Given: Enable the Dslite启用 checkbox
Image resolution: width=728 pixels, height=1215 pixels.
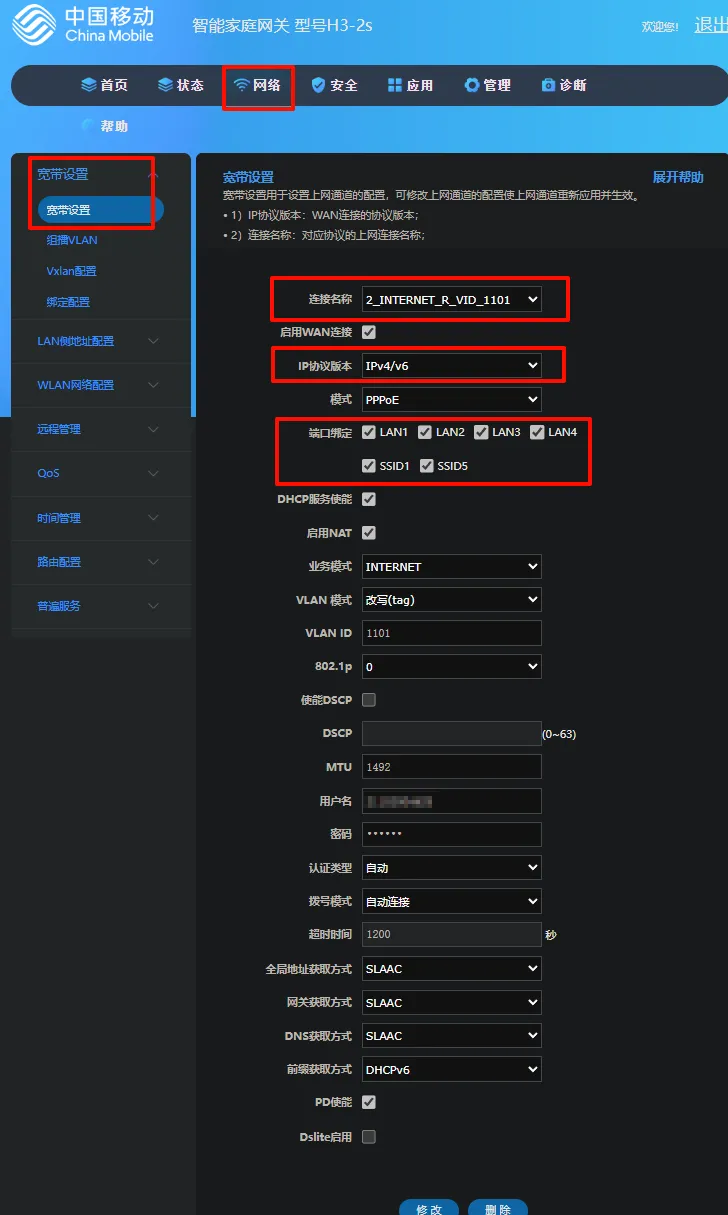Looking at the screenshot, I should click(x=369, y=1137).
